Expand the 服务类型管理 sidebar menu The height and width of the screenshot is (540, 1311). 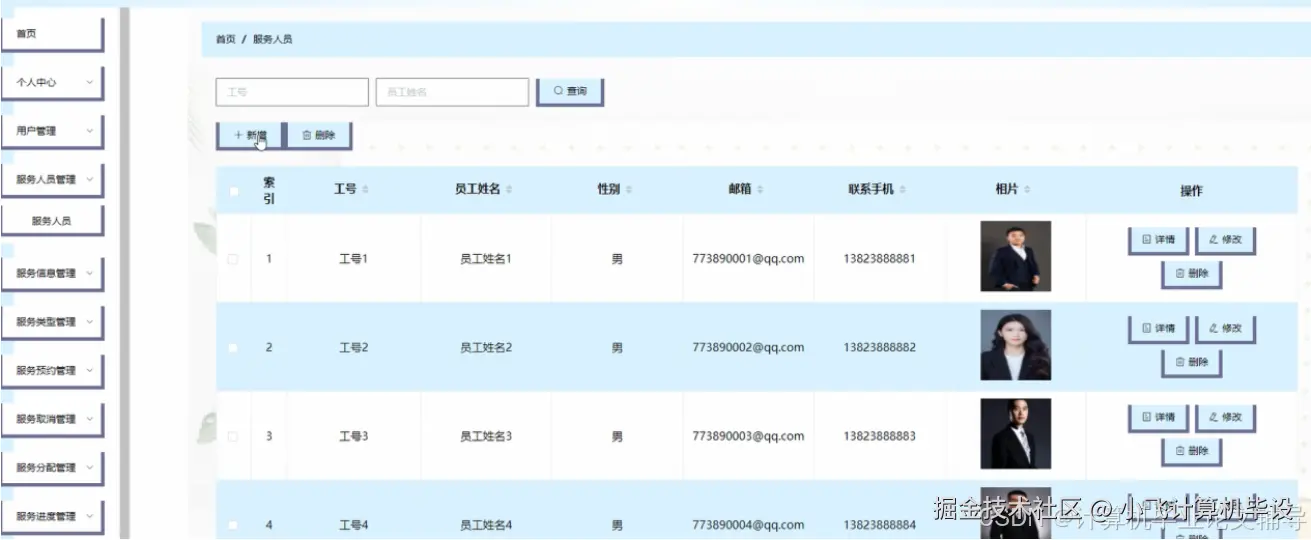(x=52, y=322)
